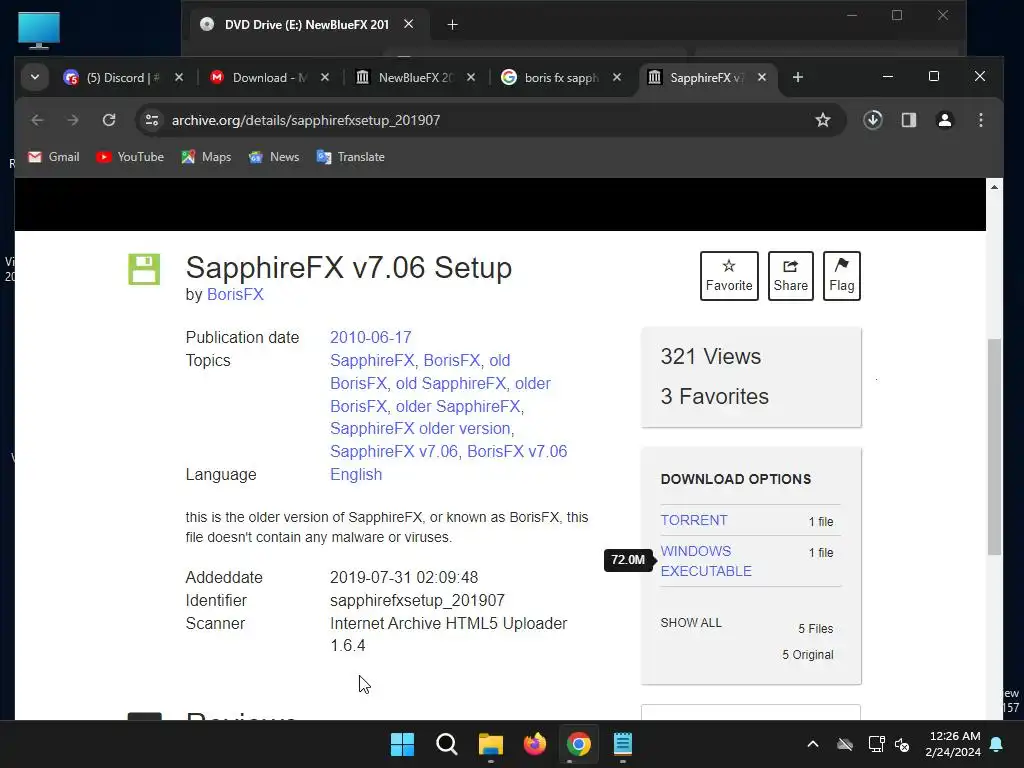Add a new tab in File Explorer
Image resolution: width=1024 pixels, height=768 pixels.
[x=452, y=25]
